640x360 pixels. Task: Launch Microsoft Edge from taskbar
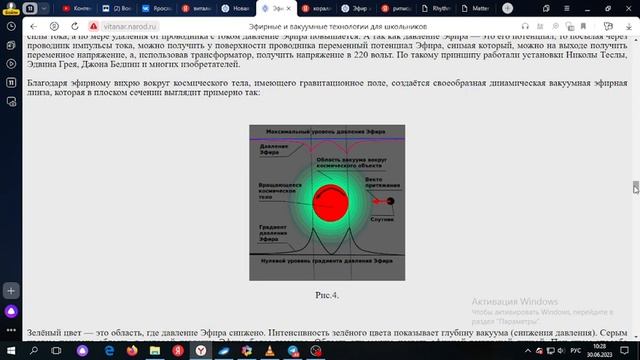[109, 351]
